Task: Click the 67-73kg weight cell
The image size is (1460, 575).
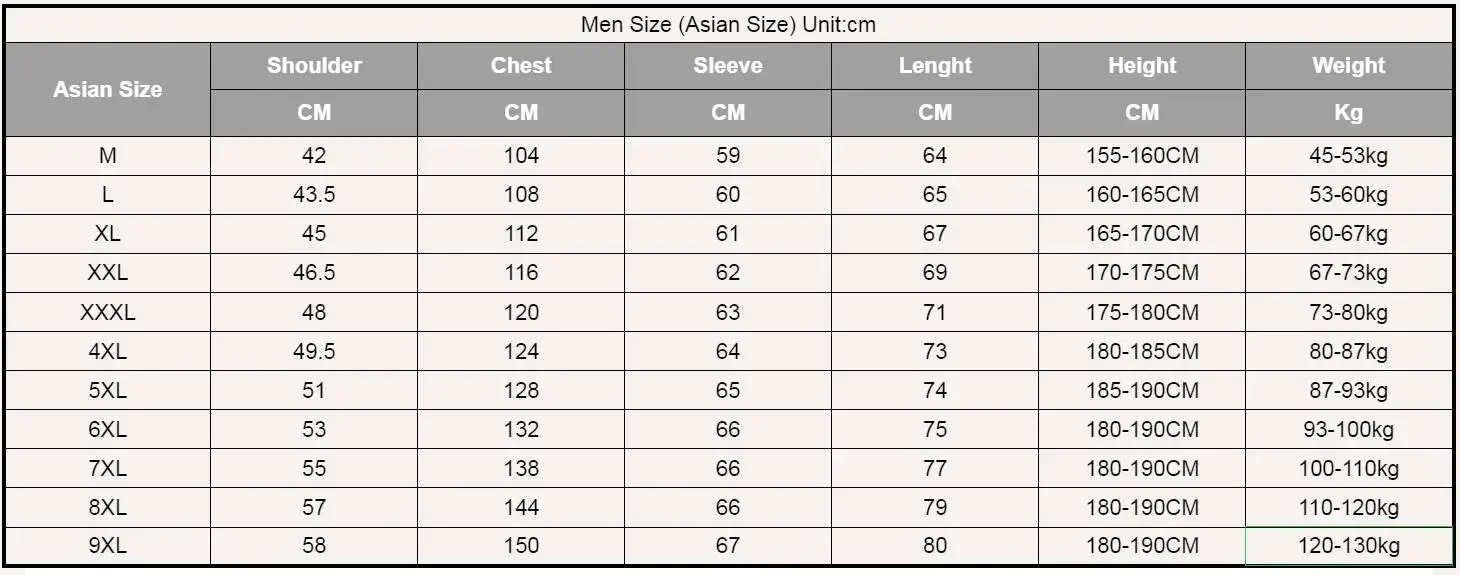Action: [1349, 273]
